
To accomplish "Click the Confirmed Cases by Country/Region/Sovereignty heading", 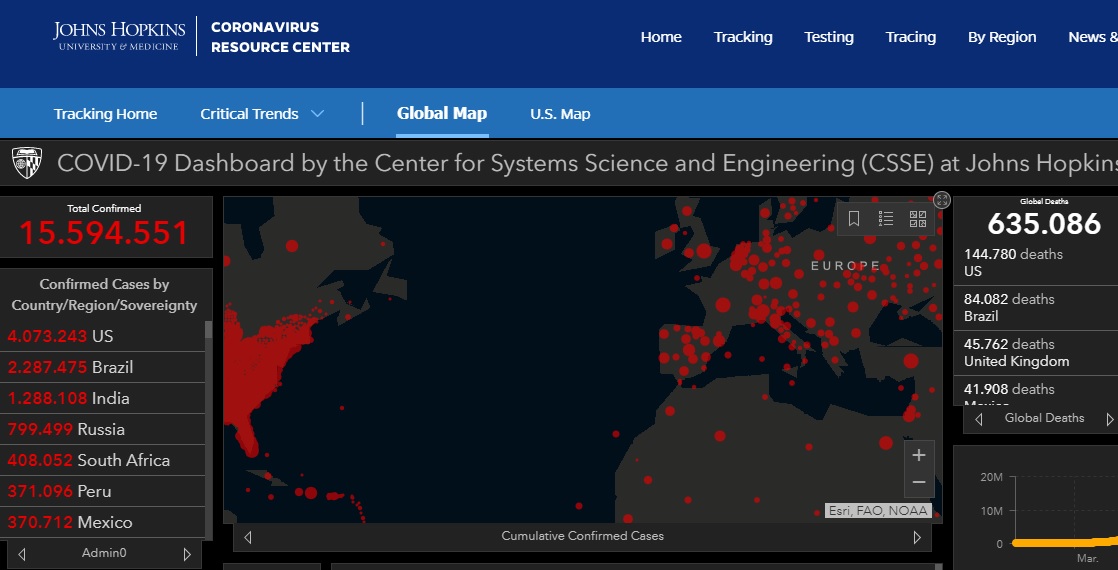I will pyautogui.click(x=104, y=295).
